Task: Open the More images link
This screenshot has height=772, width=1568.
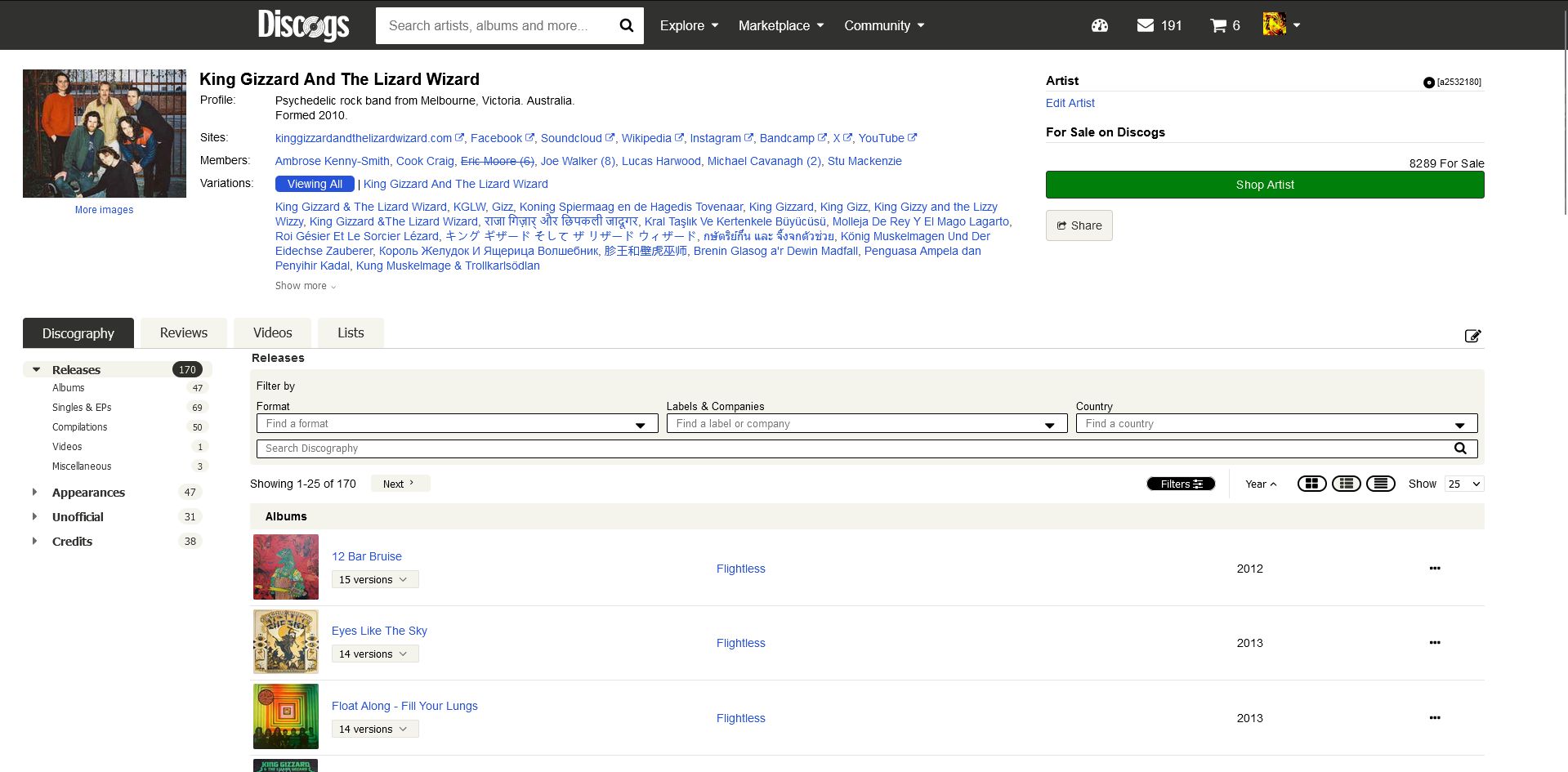Action: tap(104, 210)
